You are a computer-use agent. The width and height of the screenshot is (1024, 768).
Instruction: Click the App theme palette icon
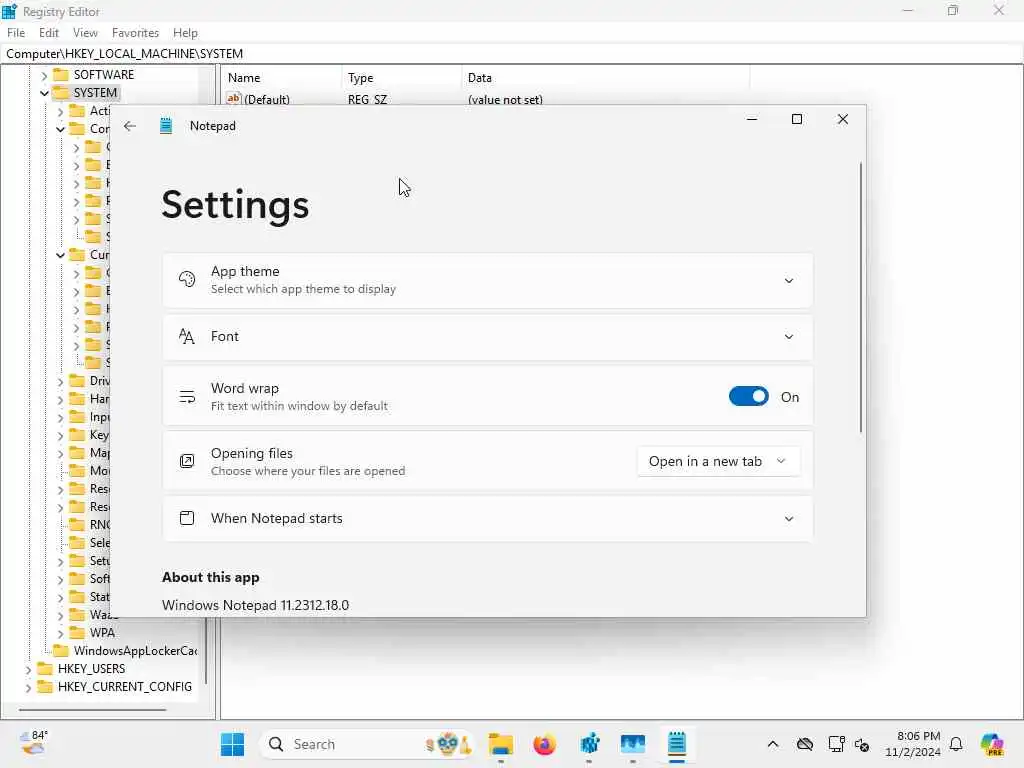click(x=187, y=280)
